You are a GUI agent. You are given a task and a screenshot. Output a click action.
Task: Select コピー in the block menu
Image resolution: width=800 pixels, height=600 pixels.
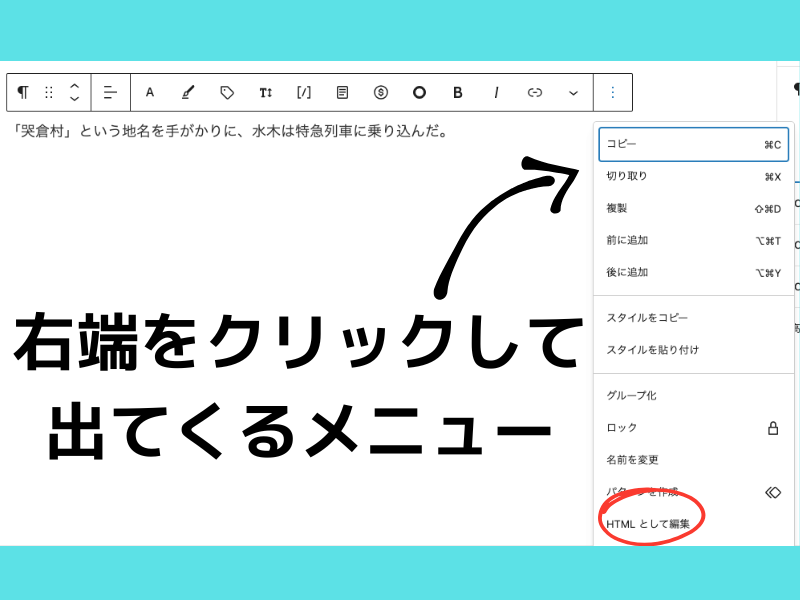693,144
